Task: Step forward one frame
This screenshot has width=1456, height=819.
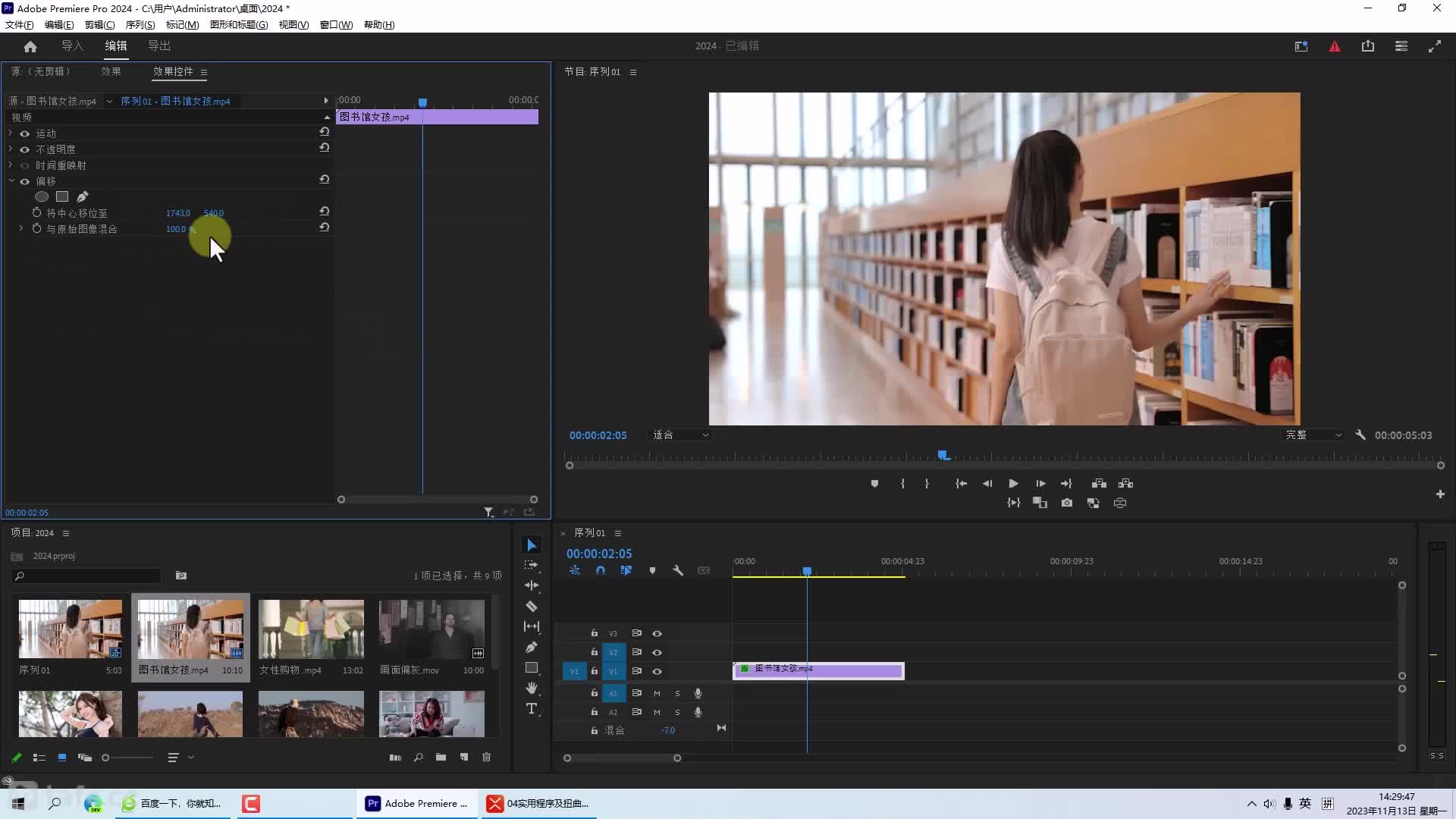Action: point(1040,484)
